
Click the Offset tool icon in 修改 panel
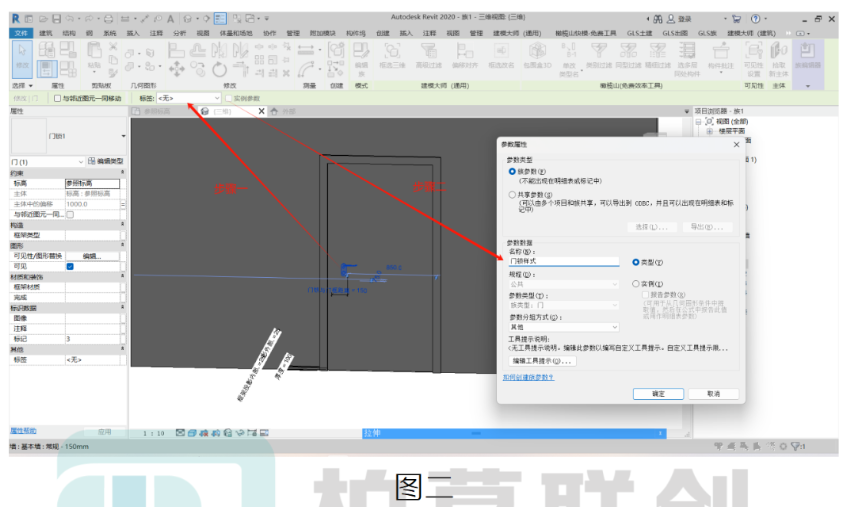(x=197, y=50)
